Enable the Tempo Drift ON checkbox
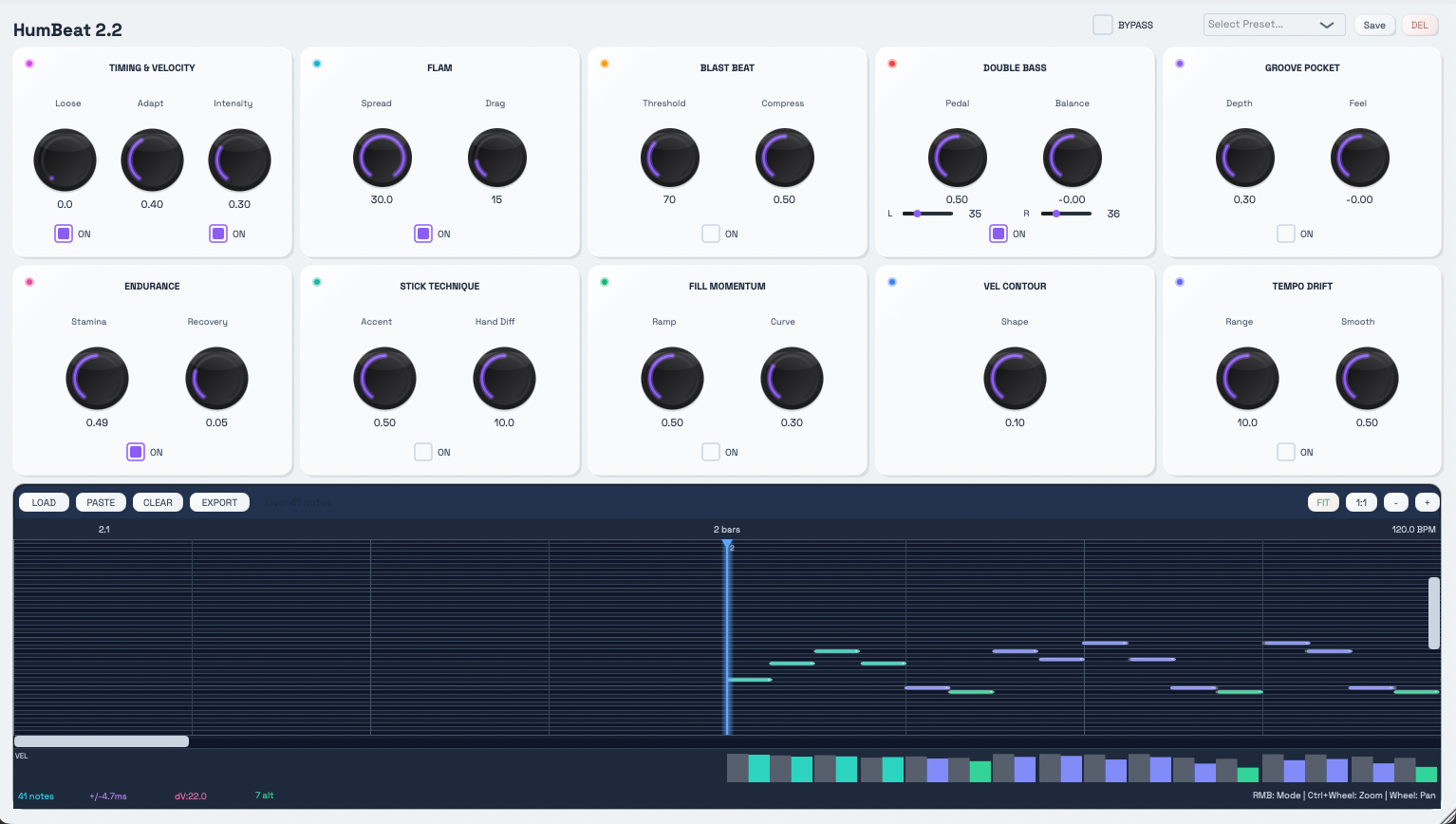This screenshot has width=1456, height=824. coord(1286,452)
